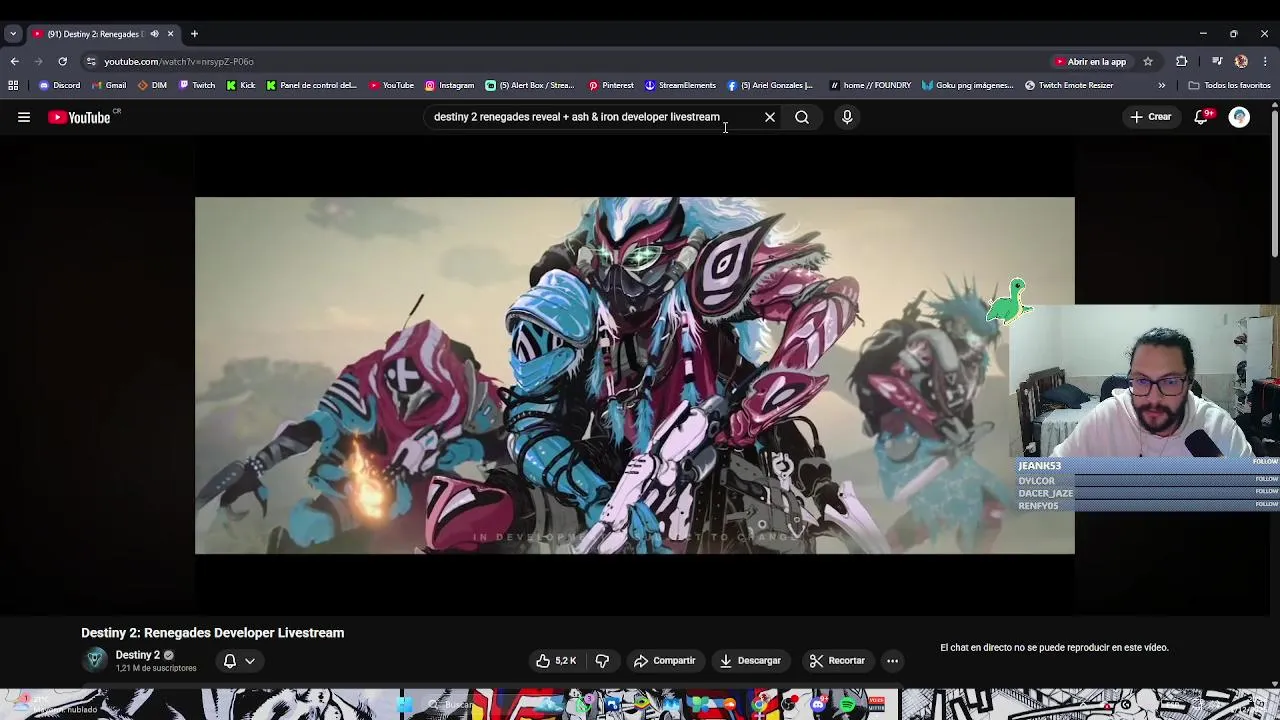Bookmark this page with the star
The height and width of the screenshot is (720, 1280).
pos(1148,62)
